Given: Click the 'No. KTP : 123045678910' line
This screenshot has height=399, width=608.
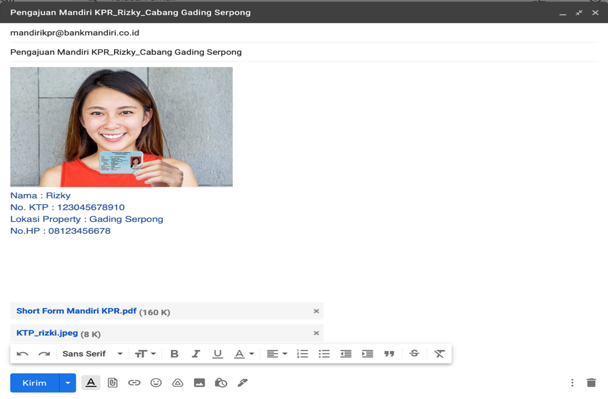Looking at the screenshot, I should click(67, 207).
